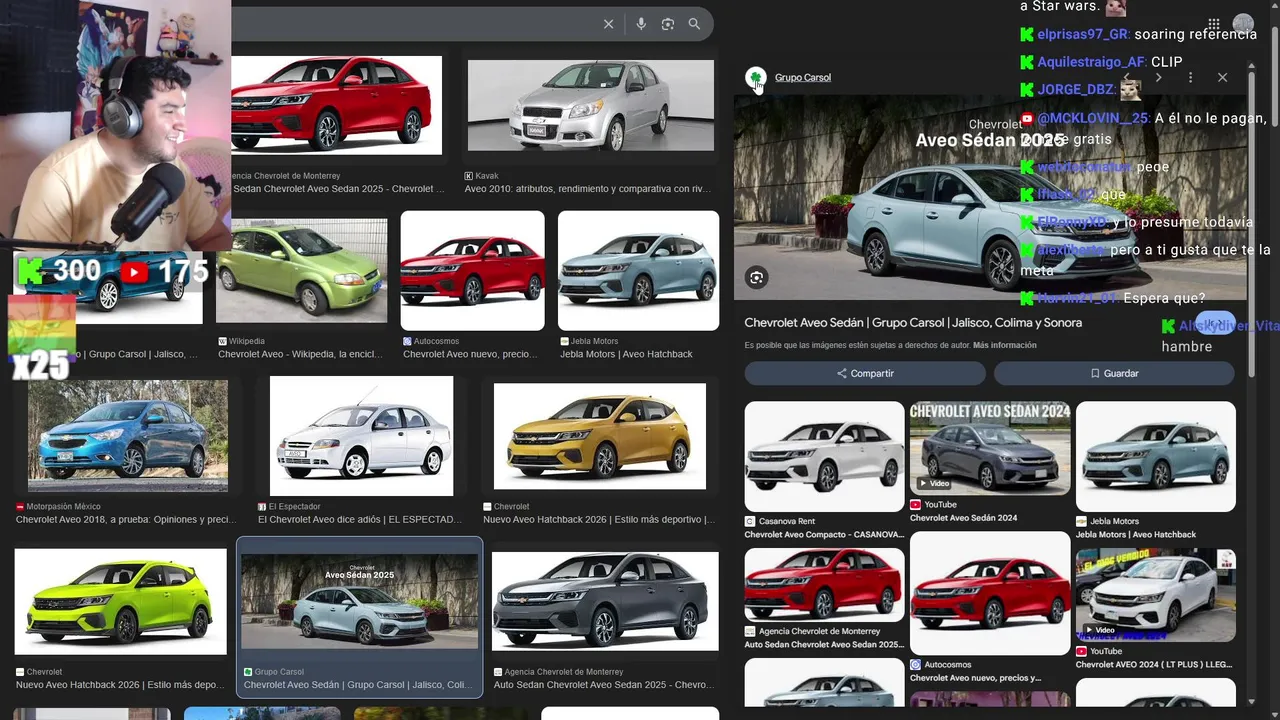The image size is (1280, 720).
Task: Open the three-dot more options menu in preview
Action: [1190, 77]
